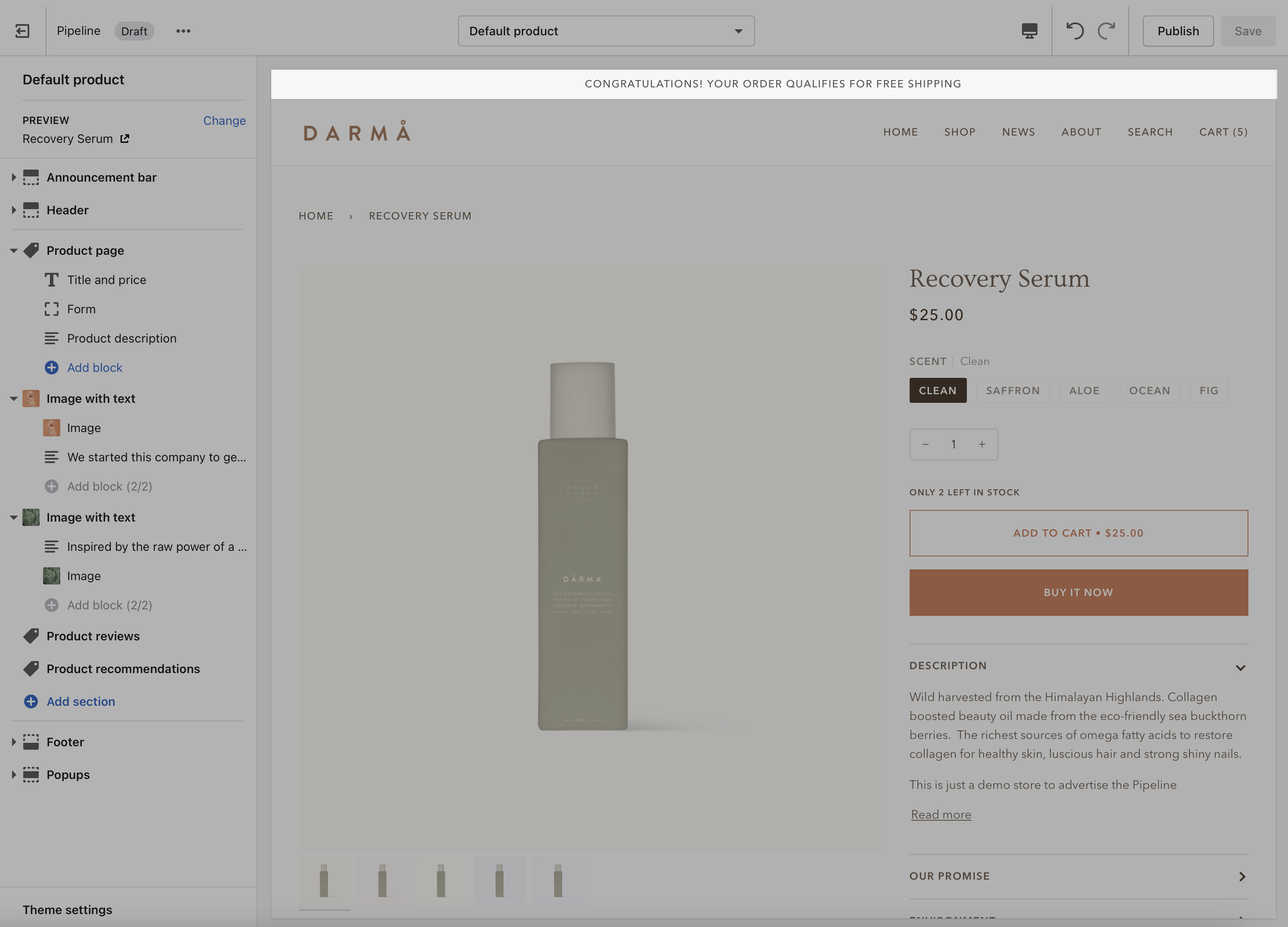
Task: Click the exit editor back icon
Action: [x=22, y=31]
